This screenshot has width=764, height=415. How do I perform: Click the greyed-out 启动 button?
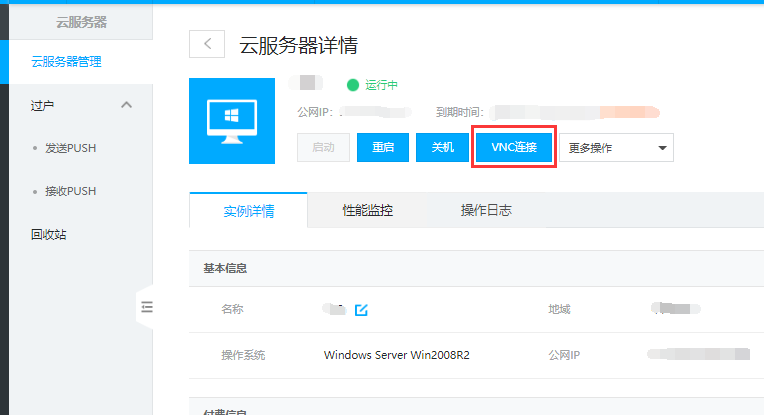(x=323, y=147)
